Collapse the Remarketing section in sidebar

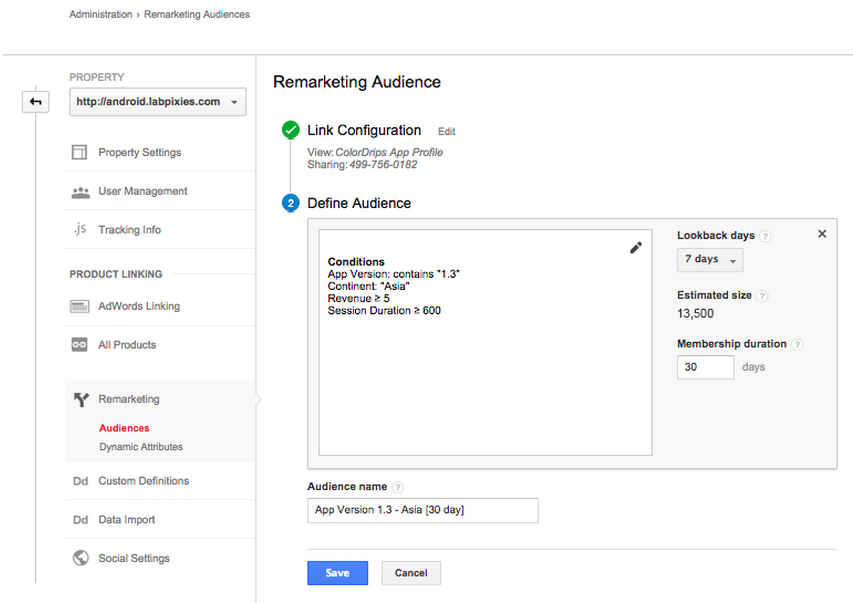pos(128,399)
